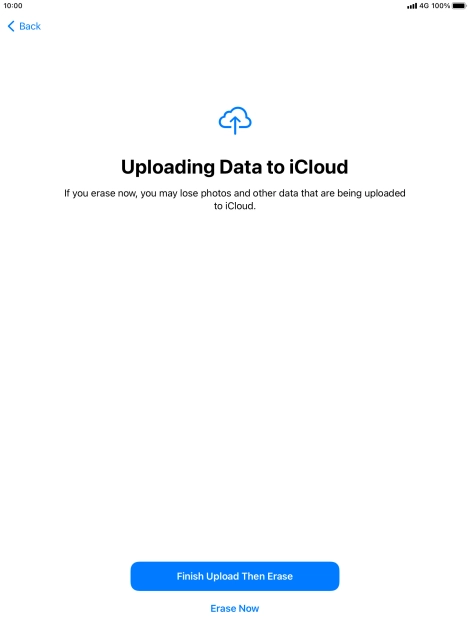The image size is (470, 626).
Task: Select Finish Upload Then Erase button
Action: click(235, 576)
